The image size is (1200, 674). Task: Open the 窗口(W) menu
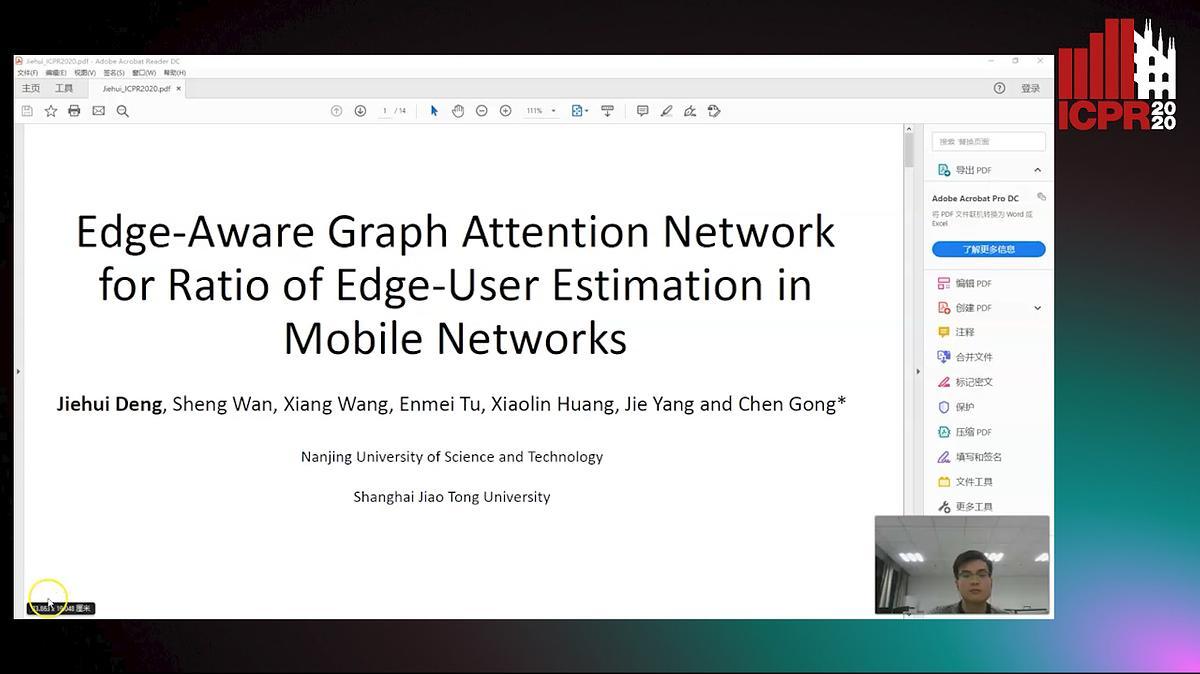pyautogui.click(x=144, y=73)
